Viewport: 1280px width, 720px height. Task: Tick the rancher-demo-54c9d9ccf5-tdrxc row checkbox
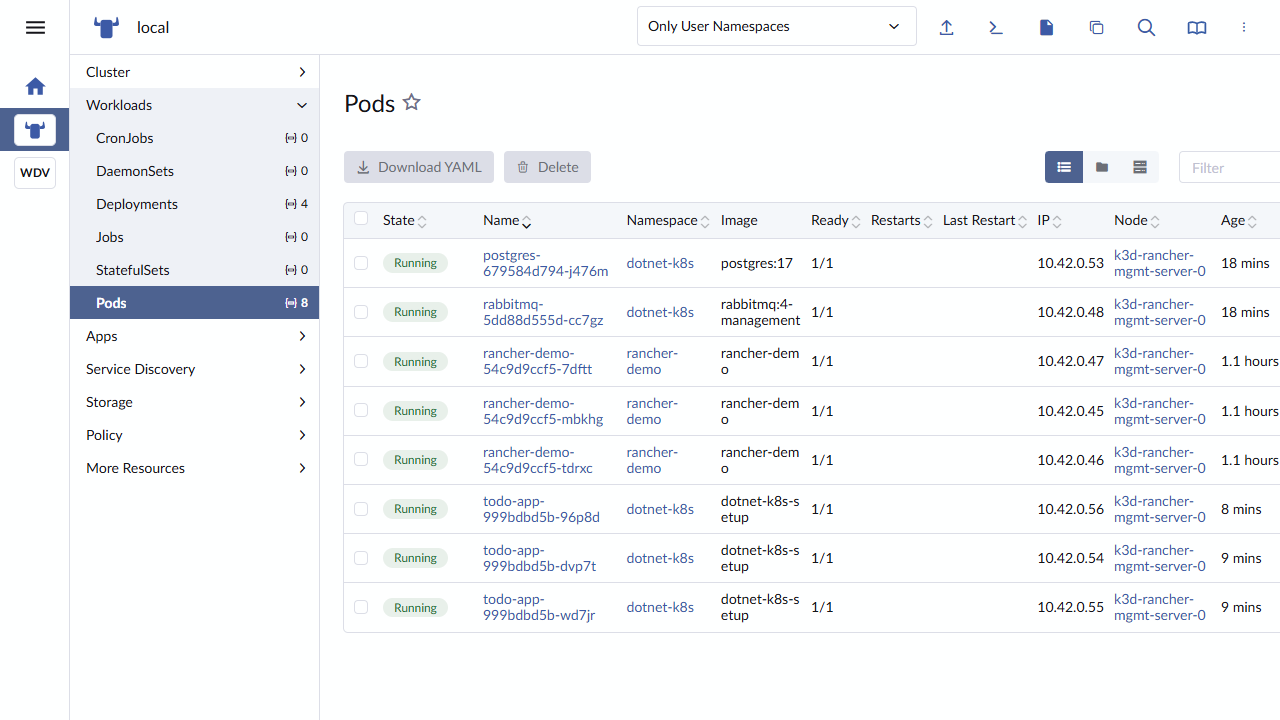(361, 459)
